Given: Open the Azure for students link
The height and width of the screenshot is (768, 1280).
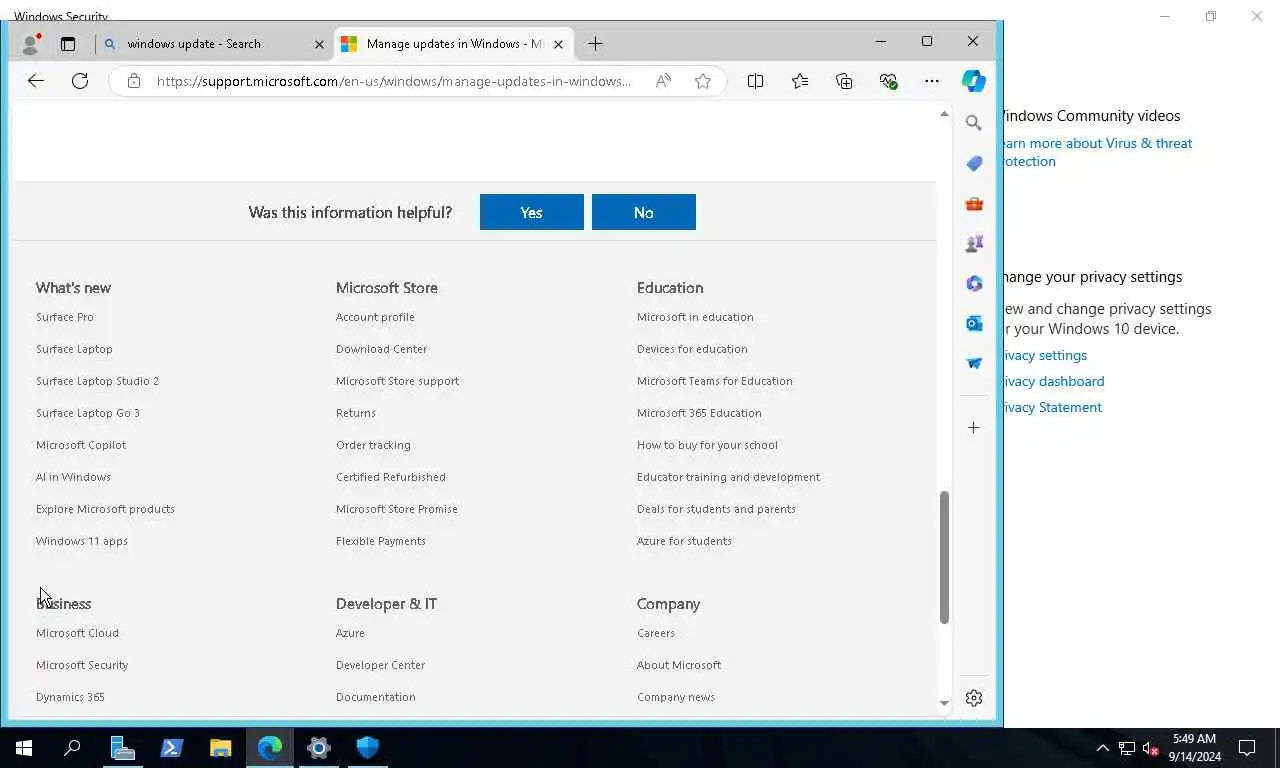Looking at the screenshot, I should 684,541.
